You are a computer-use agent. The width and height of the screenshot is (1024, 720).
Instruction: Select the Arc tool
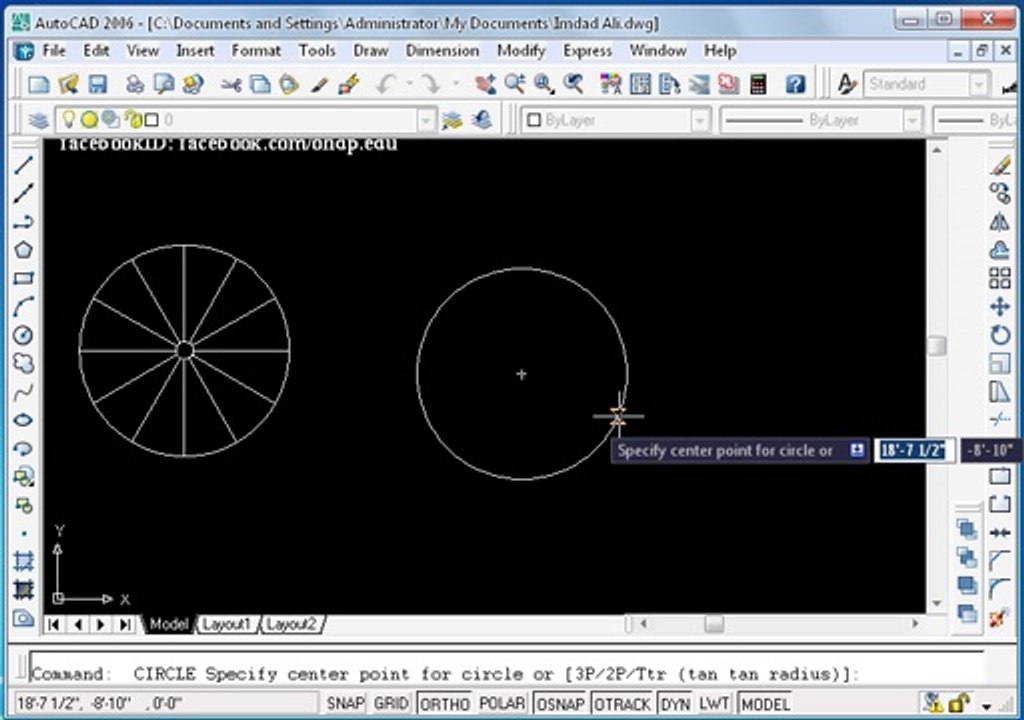coord(24,306)
